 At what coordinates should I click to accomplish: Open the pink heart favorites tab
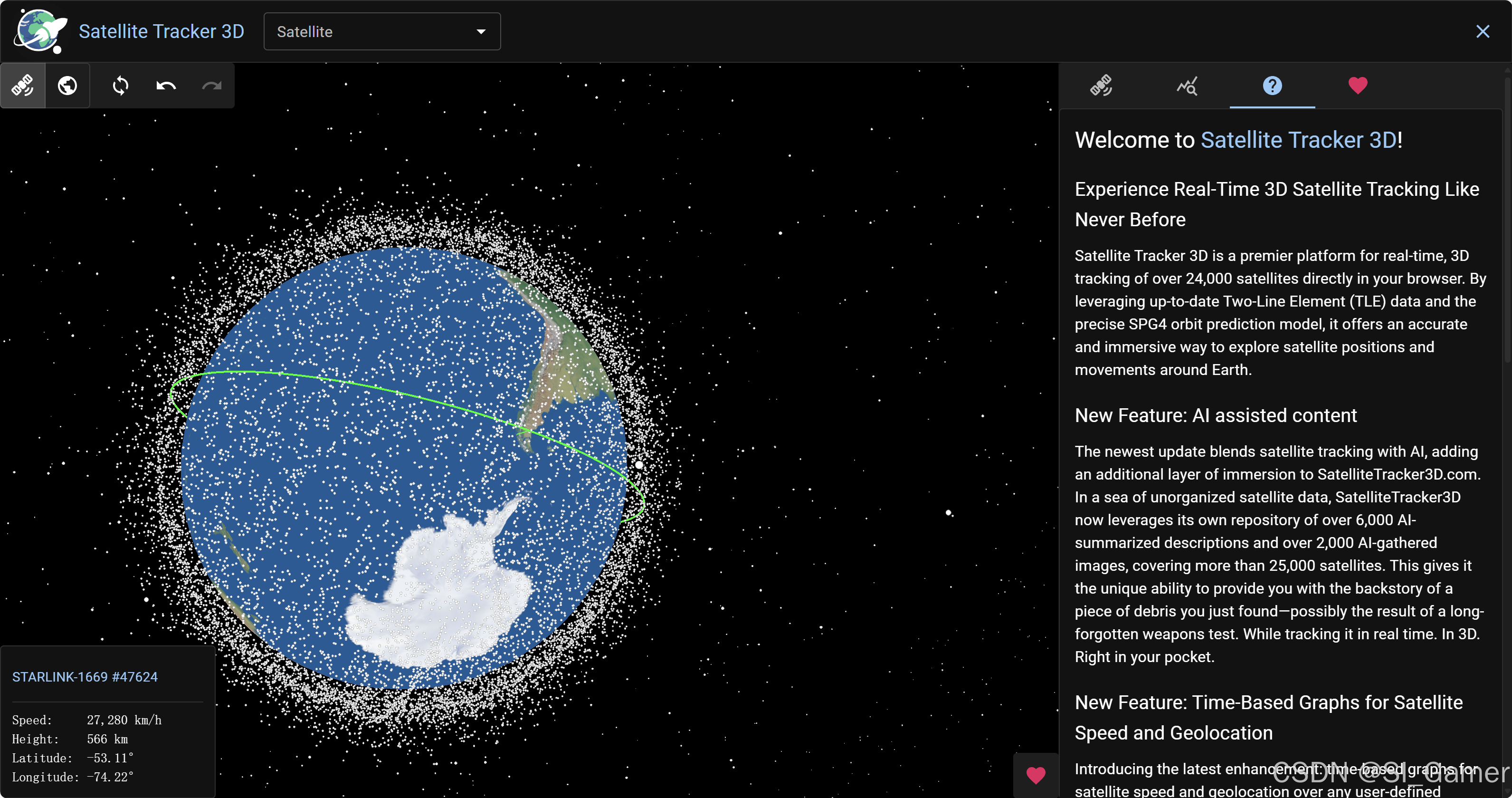[x=1358, y=86]
